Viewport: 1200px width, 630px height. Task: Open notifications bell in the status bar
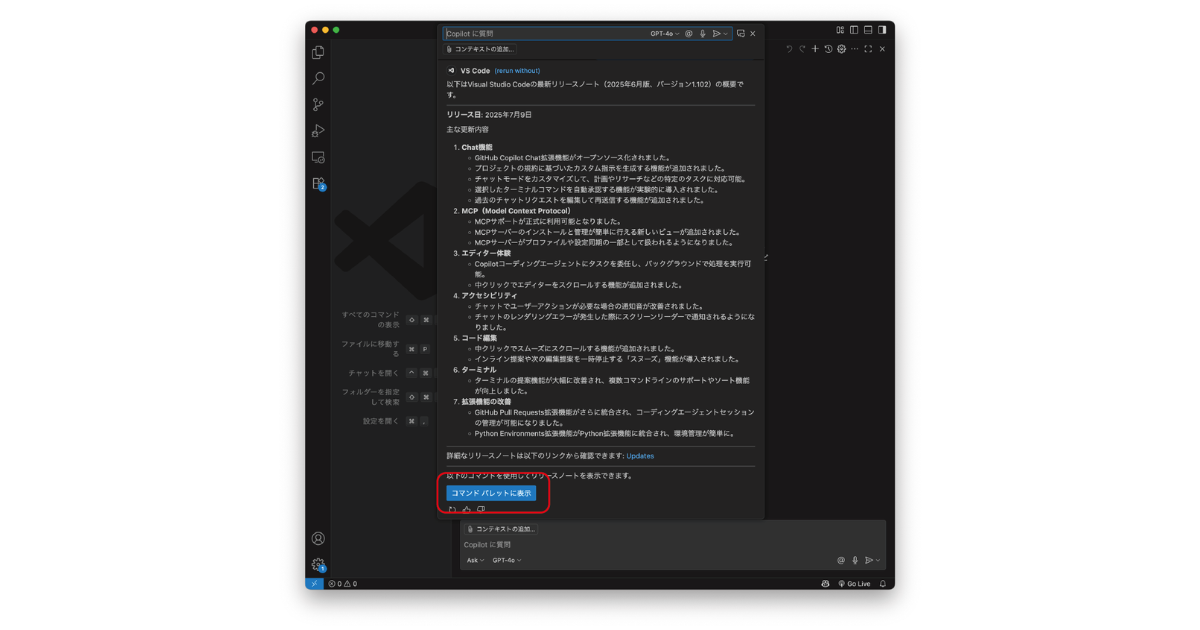click(883, 584)
